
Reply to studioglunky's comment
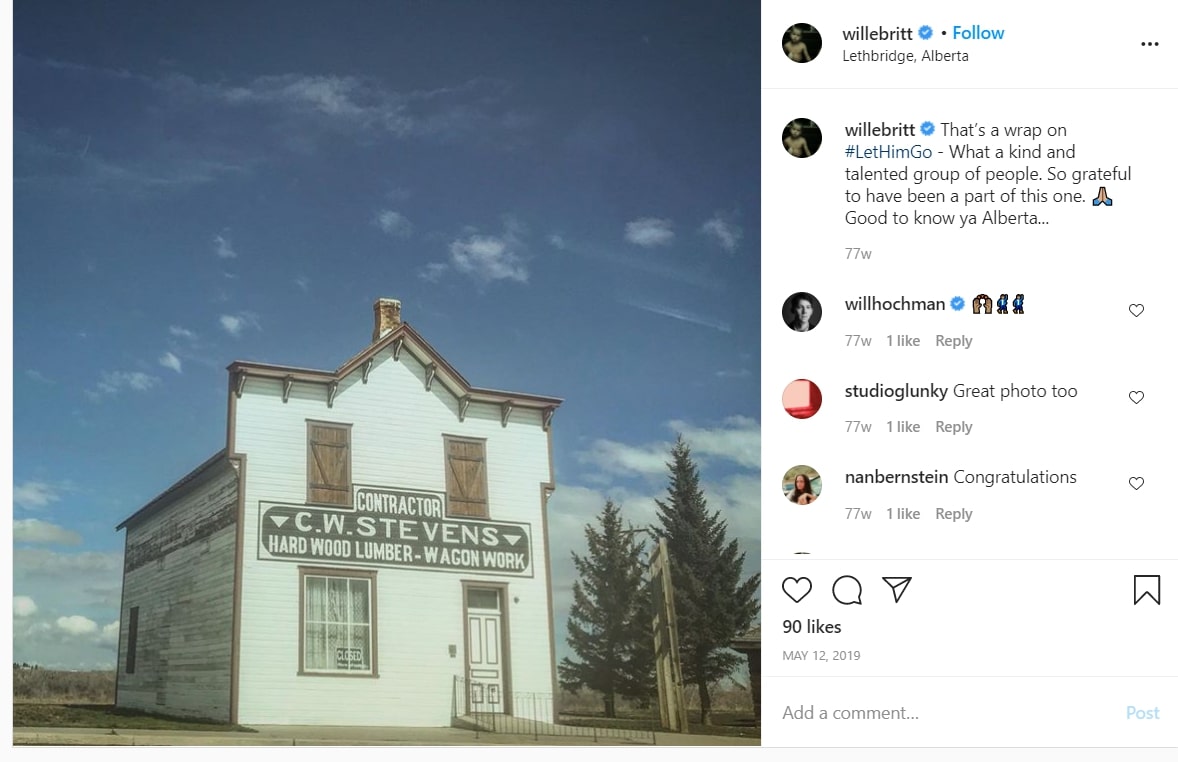tap(953, 427)
